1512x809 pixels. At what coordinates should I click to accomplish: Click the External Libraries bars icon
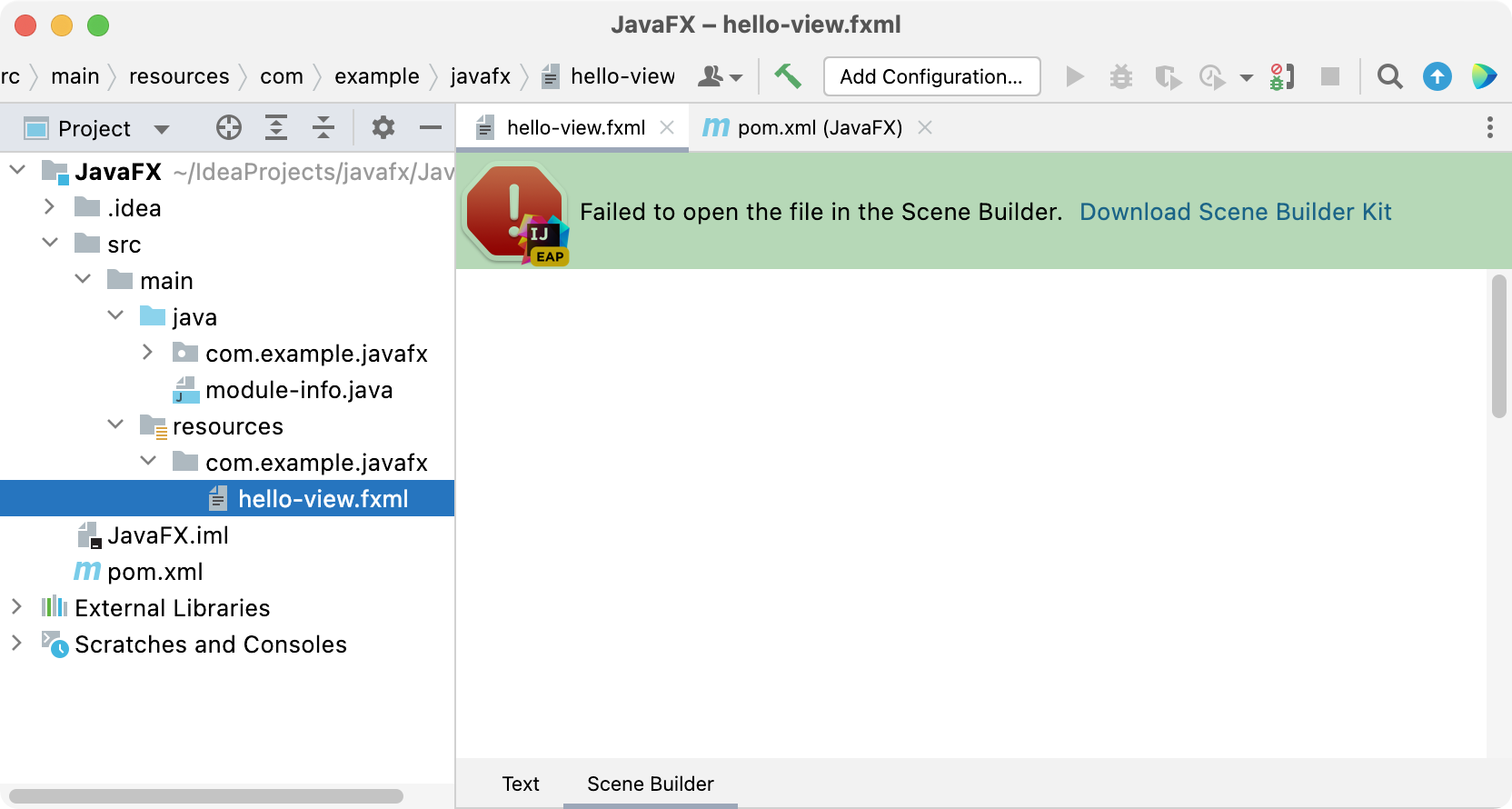(55, 606)
